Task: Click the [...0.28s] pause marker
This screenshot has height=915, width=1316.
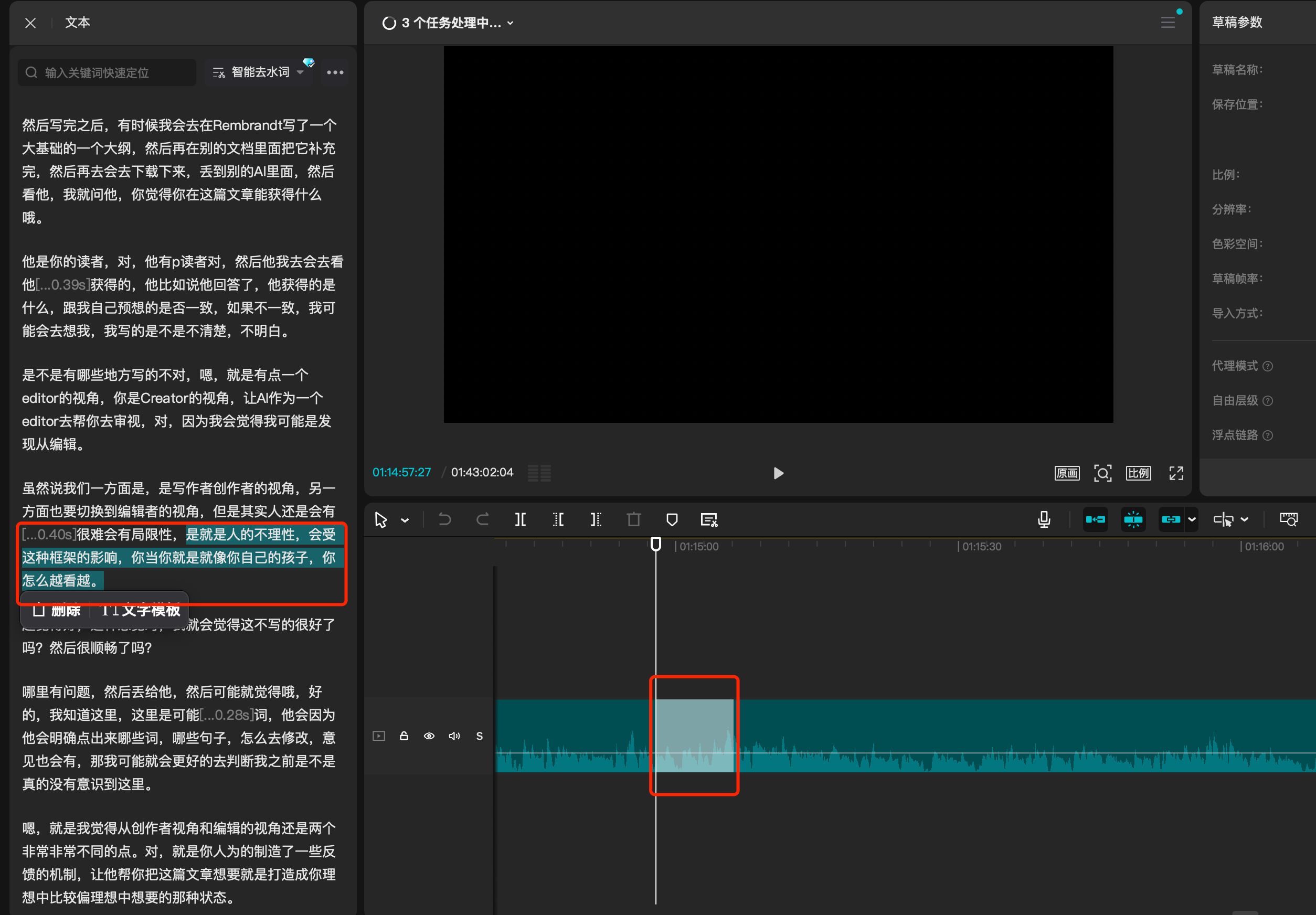Action: point(227,715)
